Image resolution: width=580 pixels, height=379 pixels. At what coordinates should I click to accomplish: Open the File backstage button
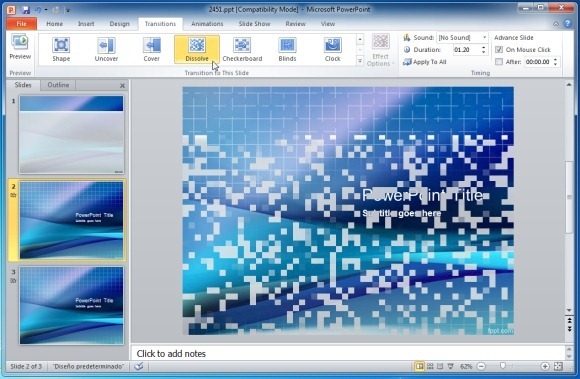click(x=21, y=24)
